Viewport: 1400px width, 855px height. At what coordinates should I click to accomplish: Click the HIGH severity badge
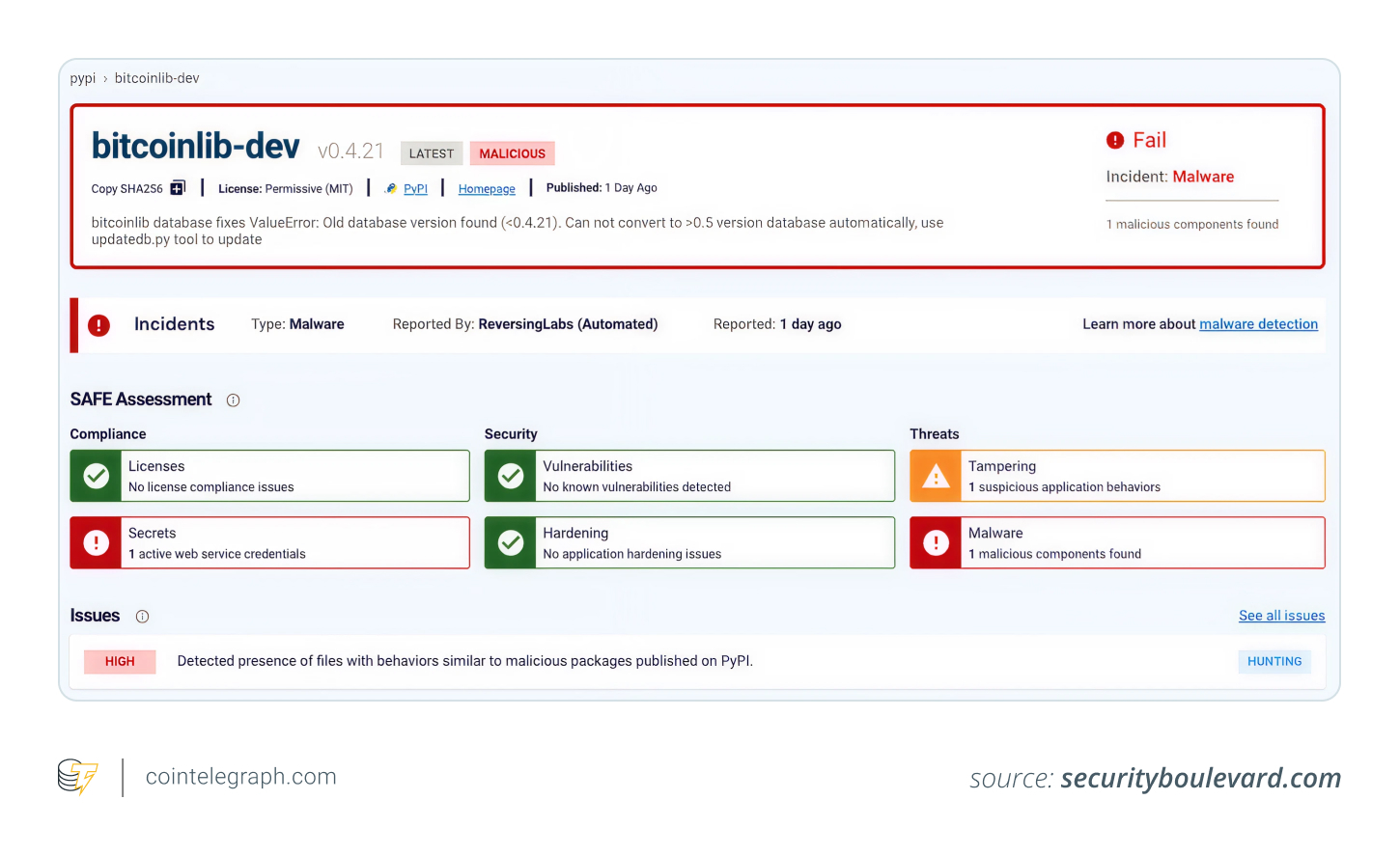119,661
